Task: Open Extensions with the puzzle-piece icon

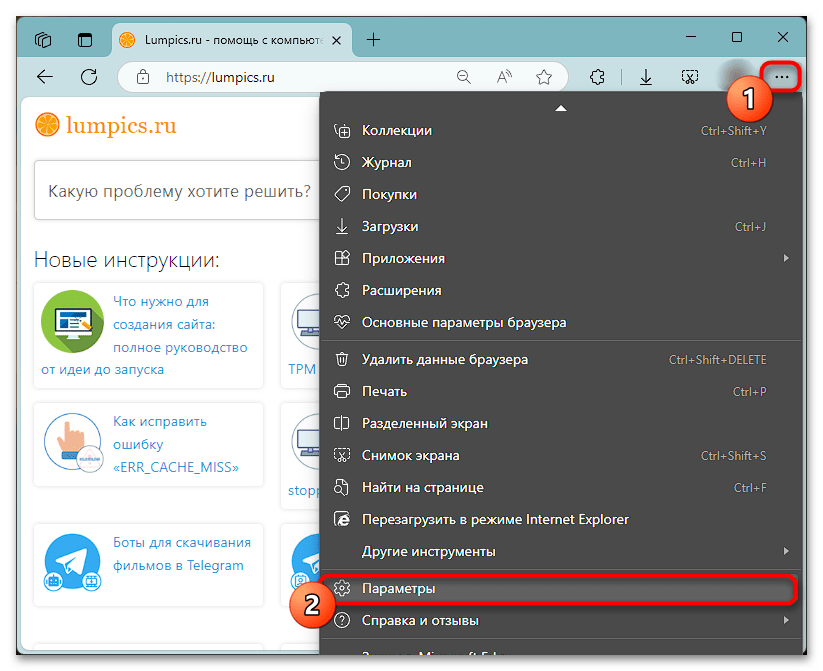Action: [597, 76]
